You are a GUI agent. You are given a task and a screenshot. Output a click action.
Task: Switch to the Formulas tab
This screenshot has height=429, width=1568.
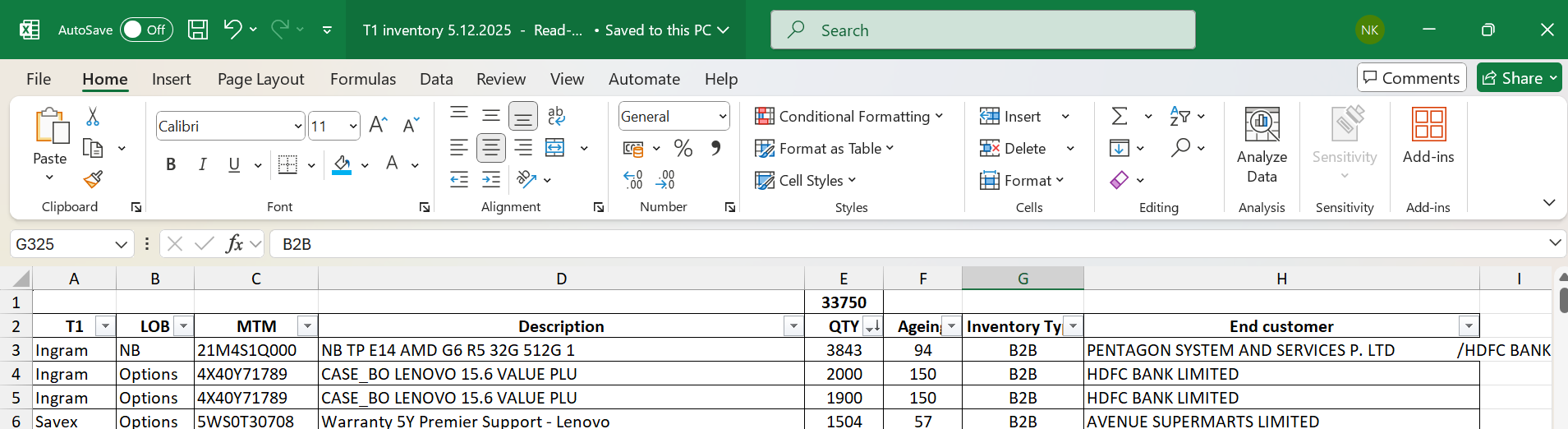[x=363, y=79]
